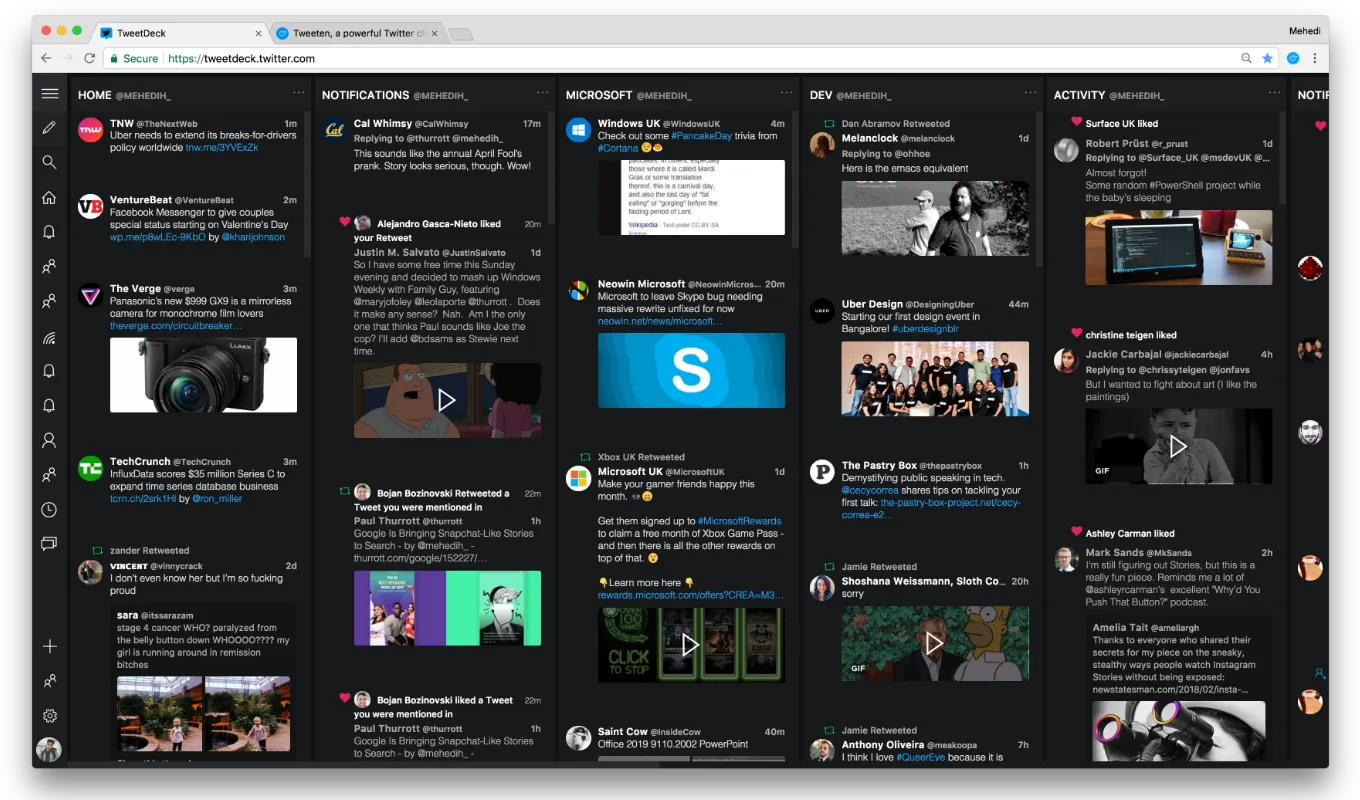Click the compose new Tweet pencil icon
This screenshot has height=800, width=1360.
click(49, 128)
